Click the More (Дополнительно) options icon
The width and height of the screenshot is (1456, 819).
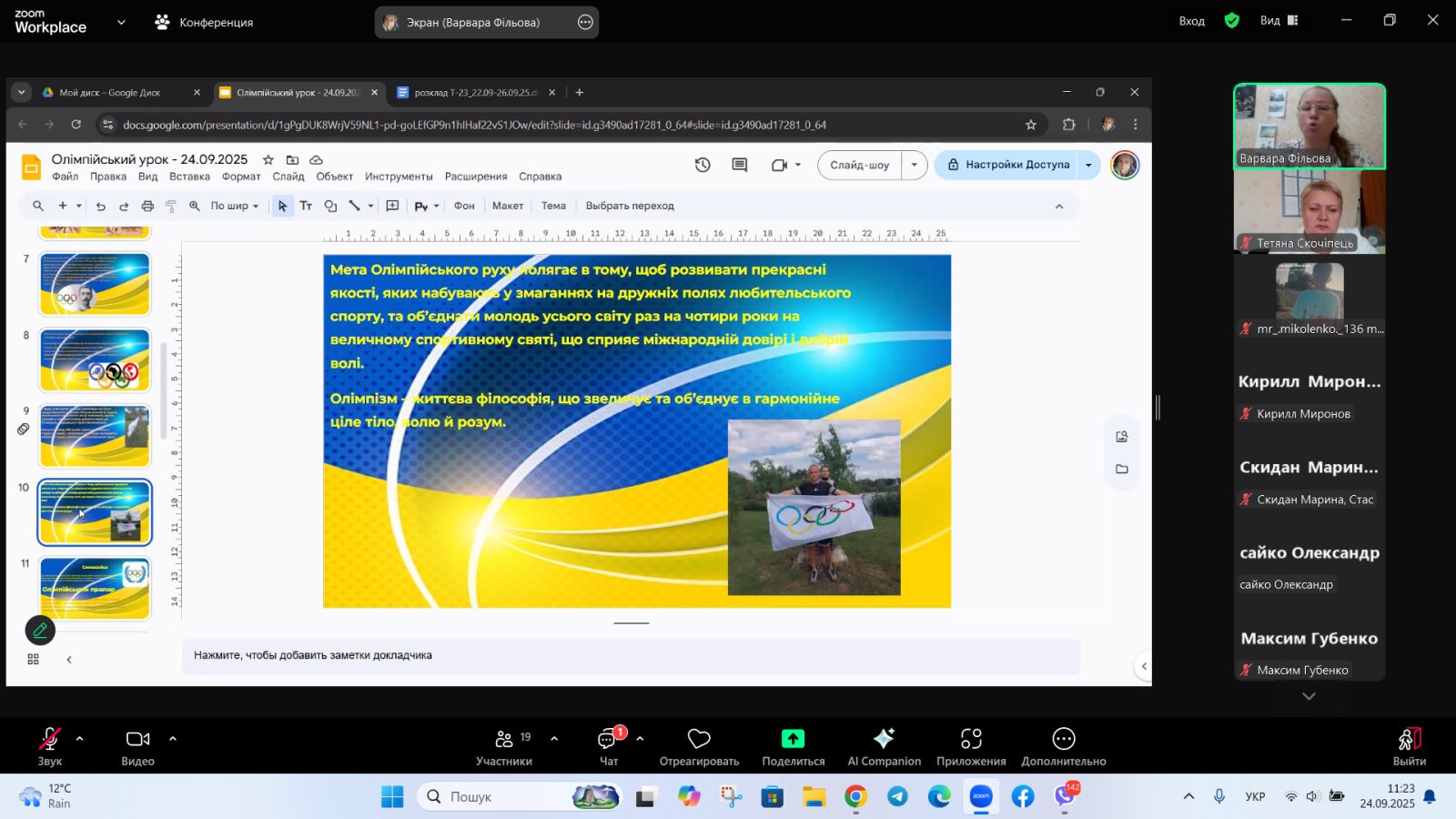pos(1063,739)
